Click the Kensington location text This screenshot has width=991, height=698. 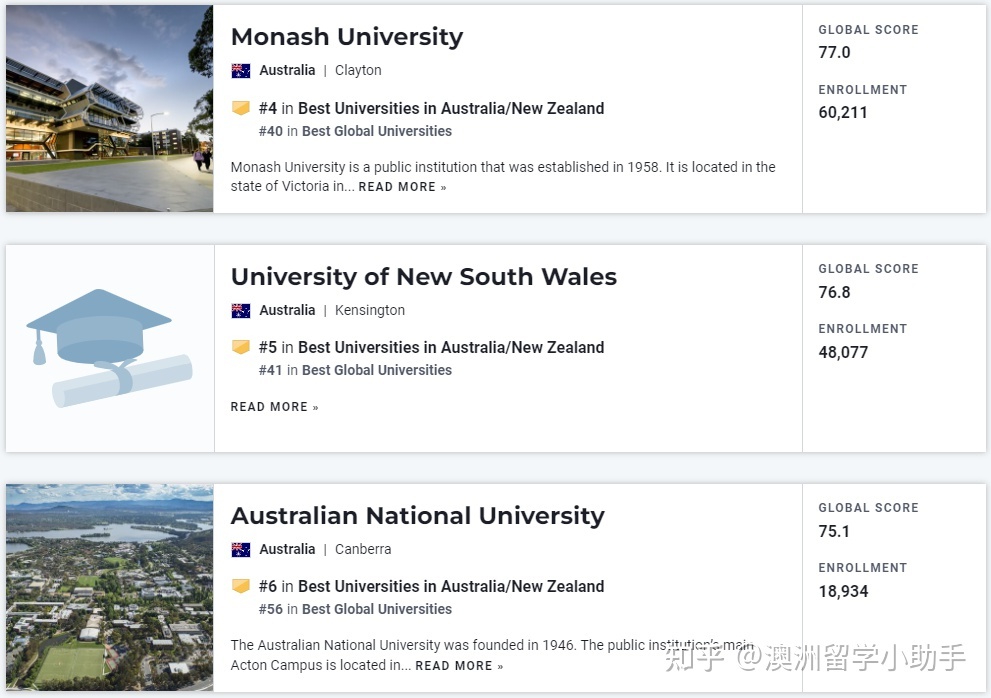click(370, 310)
